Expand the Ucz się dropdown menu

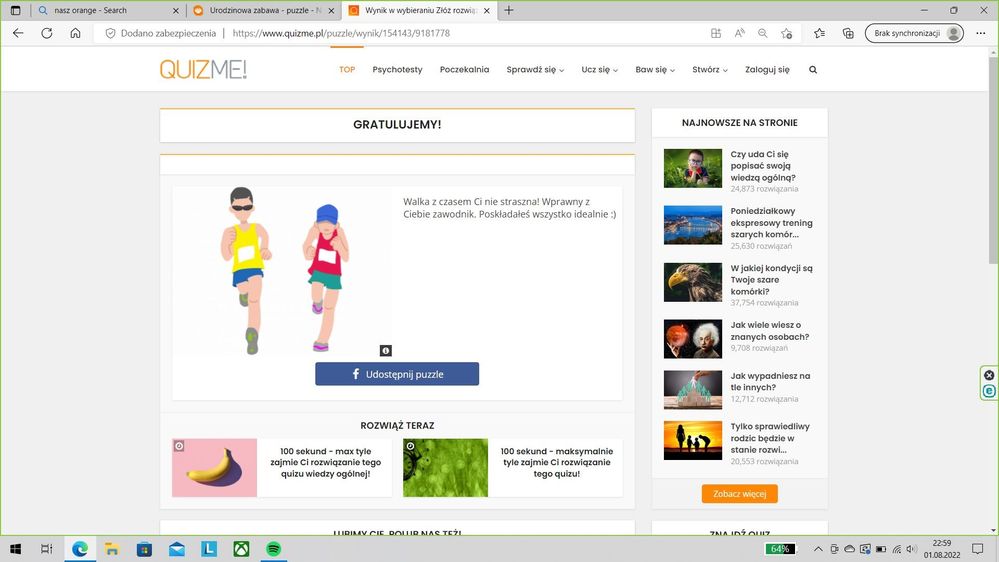coord(599,70)
